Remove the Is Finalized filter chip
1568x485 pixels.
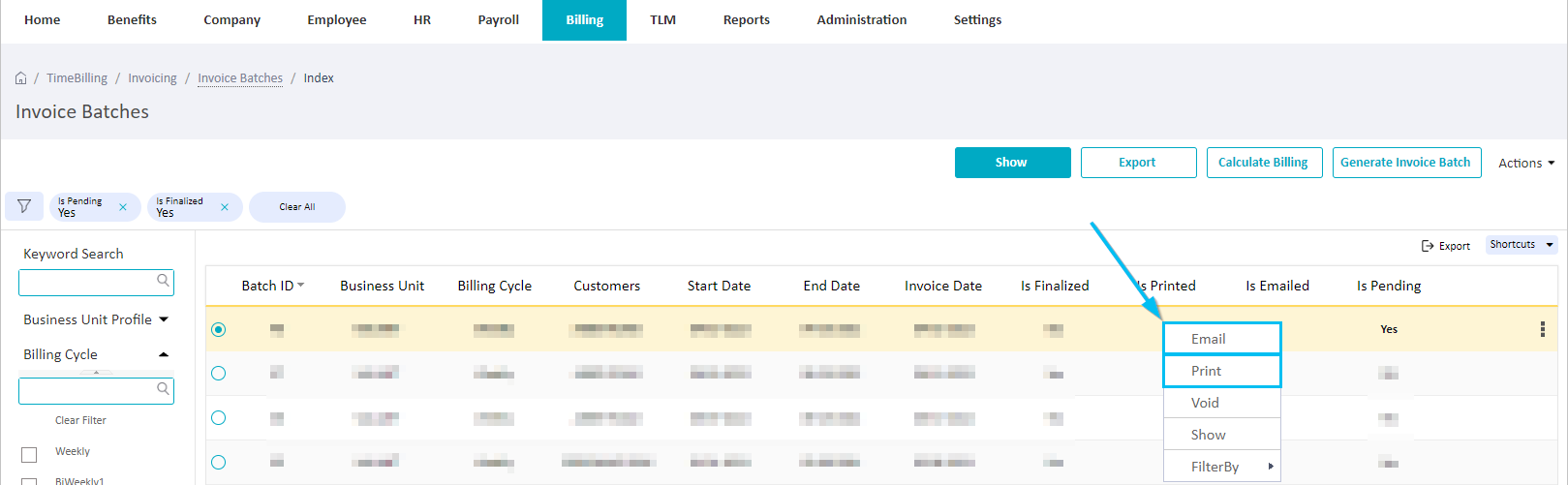(225, 207)
